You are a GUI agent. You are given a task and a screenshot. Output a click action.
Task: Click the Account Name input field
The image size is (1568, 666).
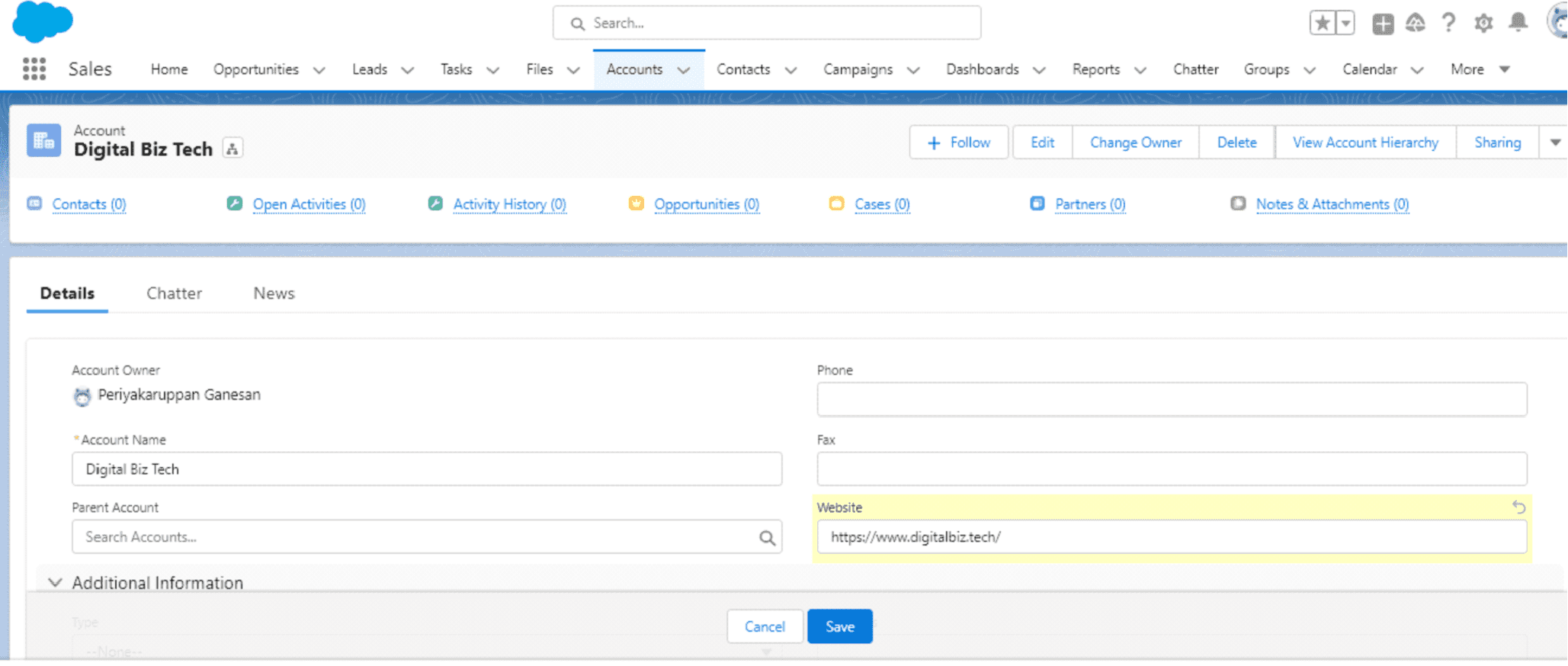click(x=427, y=469)
